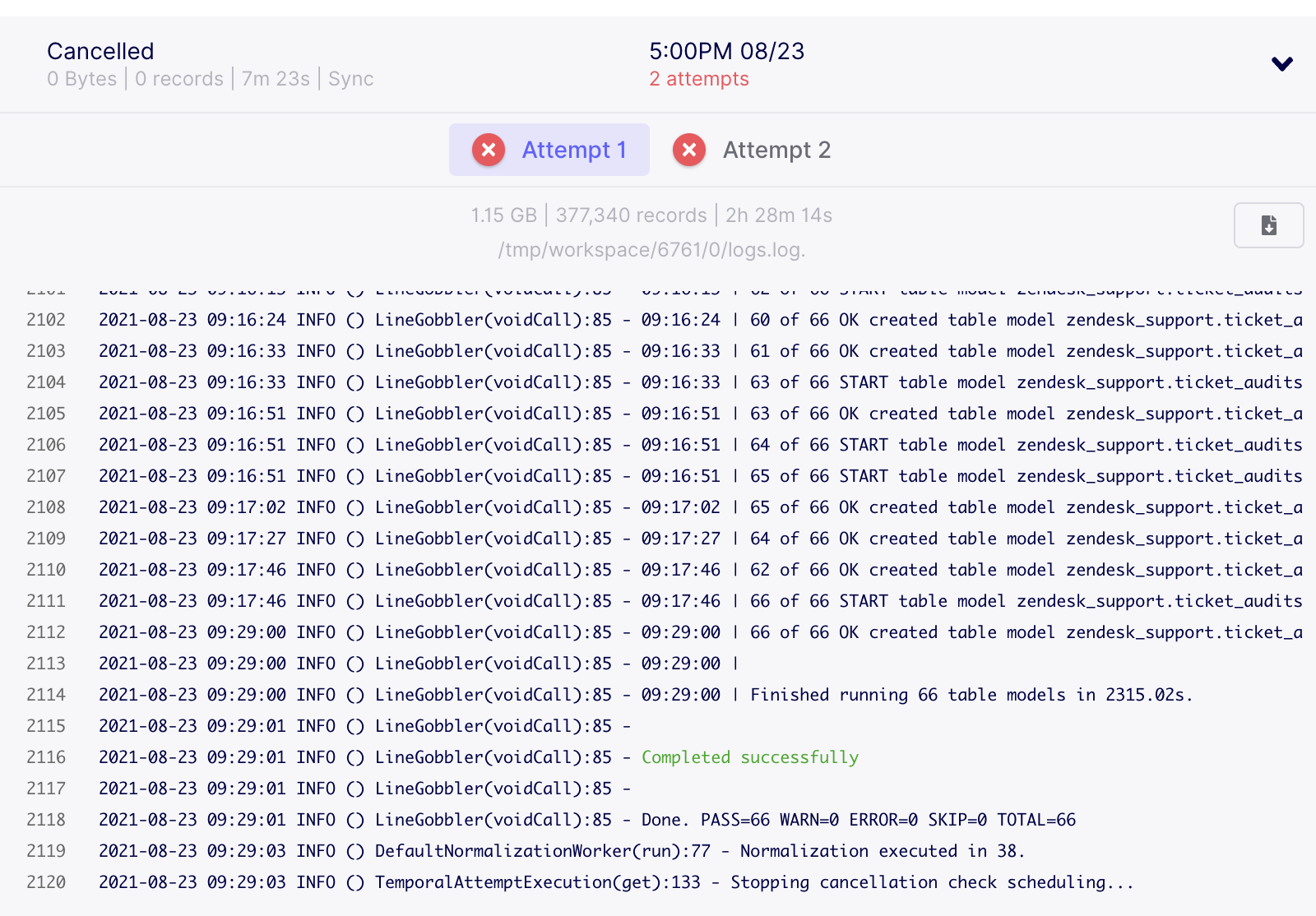Click the downward chevron beside the Cancelled header
The height and width of the screenshot is (916, 1316).
point(1281,64)
